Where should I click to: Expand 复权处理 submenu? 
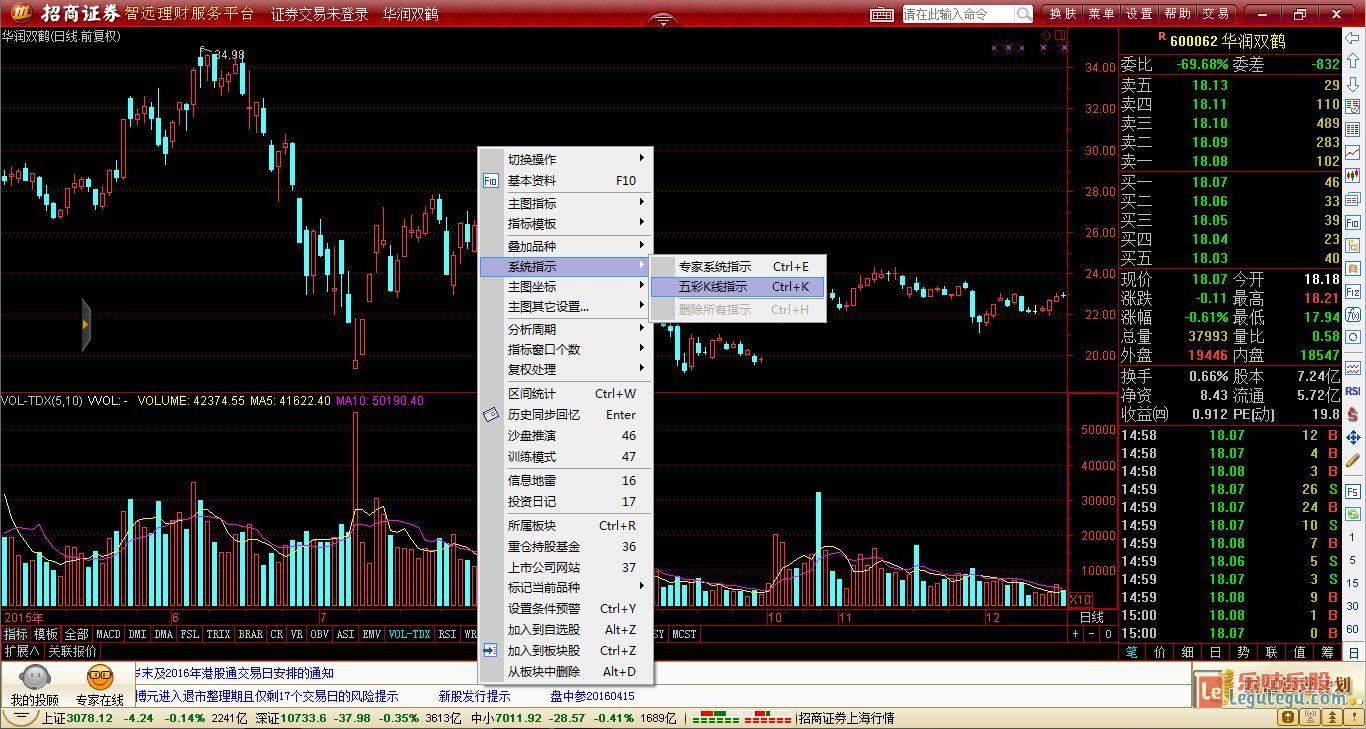tap(566, 369)
